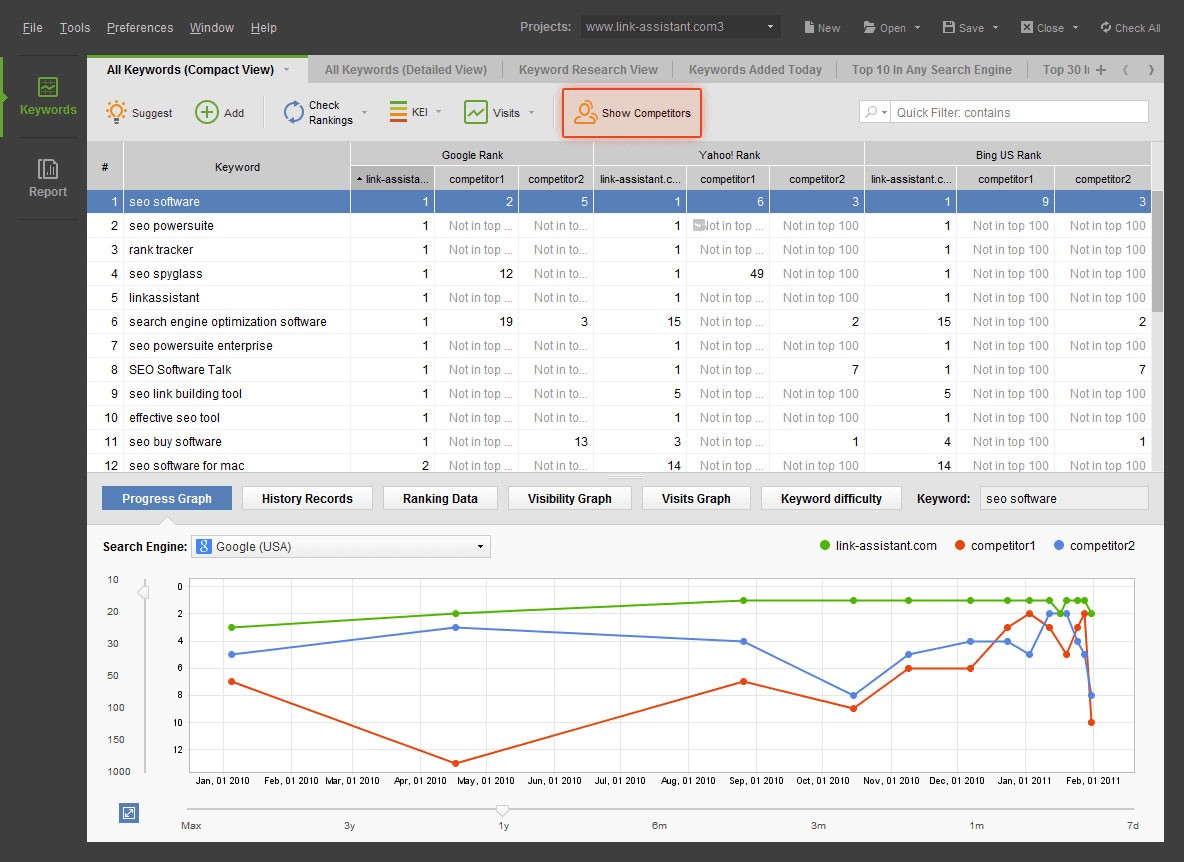
Task: Click inside the Quick Filter search field
Action: [1020, 111]
